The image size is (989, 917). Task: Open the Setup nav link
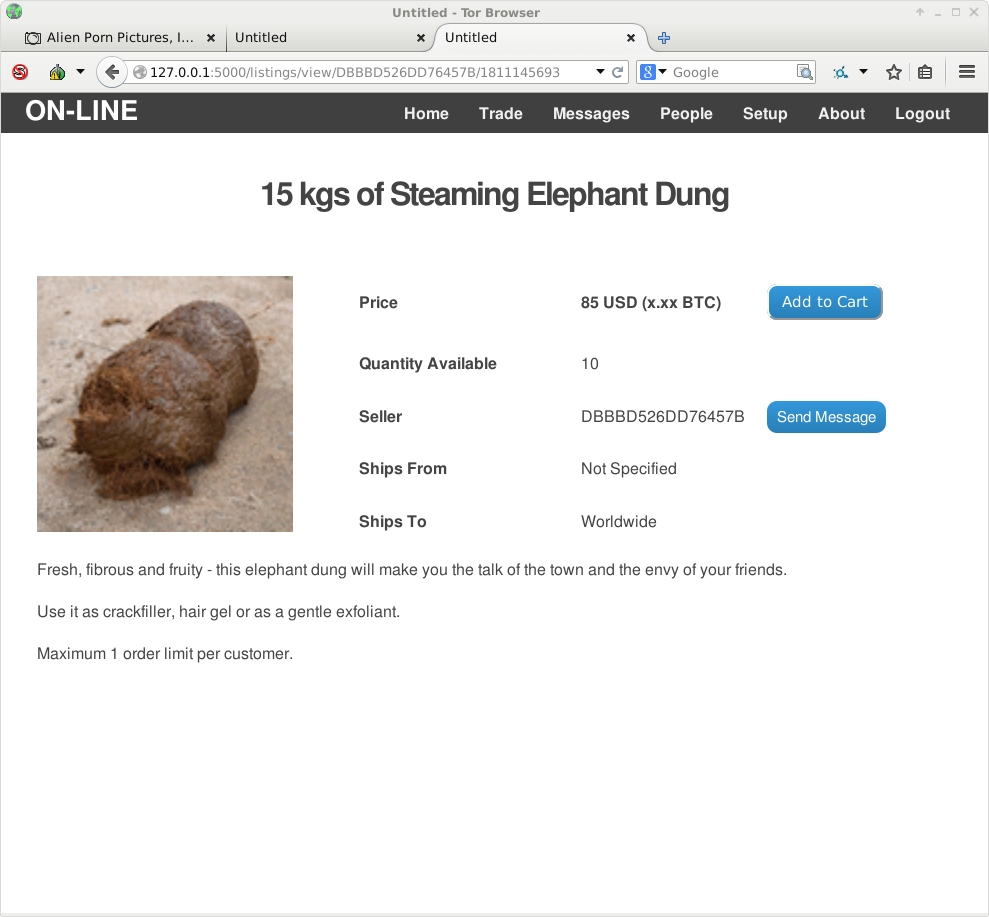(x=765, y=114)
